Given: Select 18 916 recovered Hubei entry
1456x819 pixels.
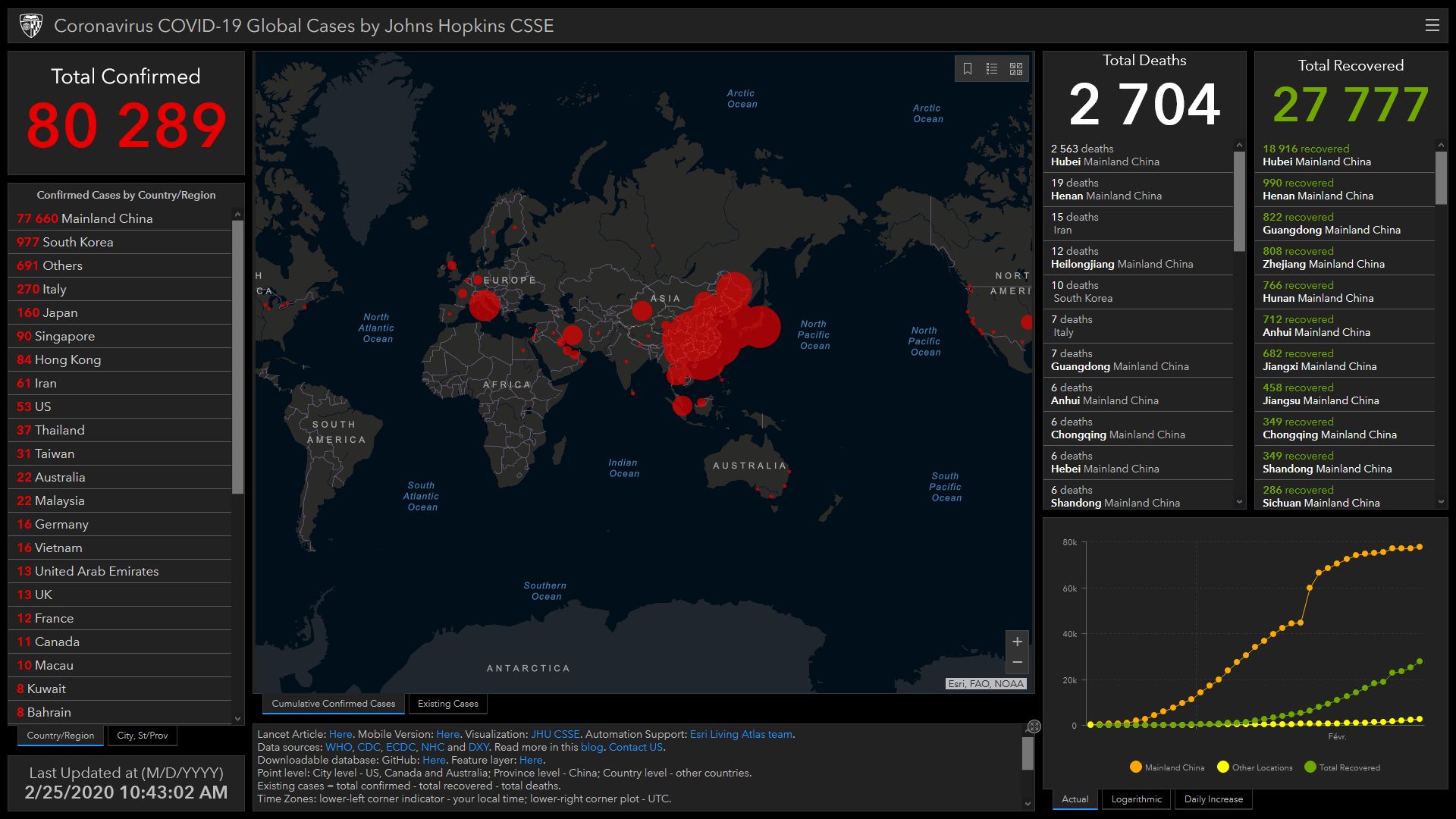Looking at the screenshot, I should click(1345, 155).
